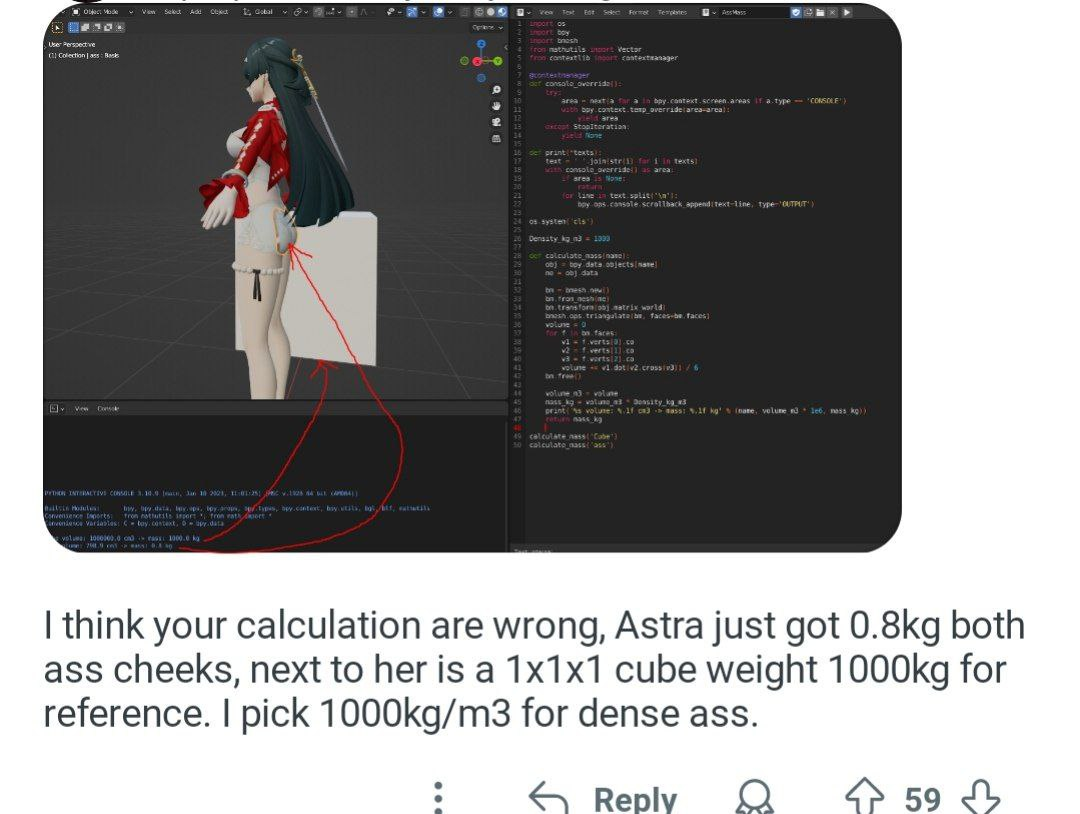The height and width of the screenshot is (814, 1080).
Task: Toggle the fake user shield for AssMass
Action: click(x=796, y=12)
